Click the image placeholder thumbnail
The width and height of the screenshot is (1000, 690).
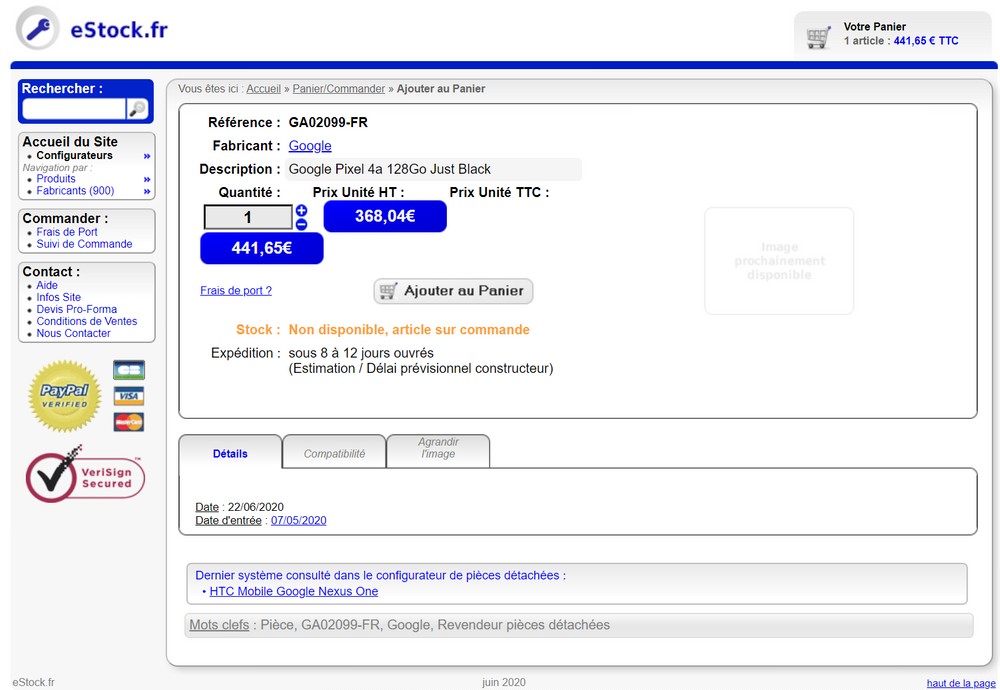point(779,261)
